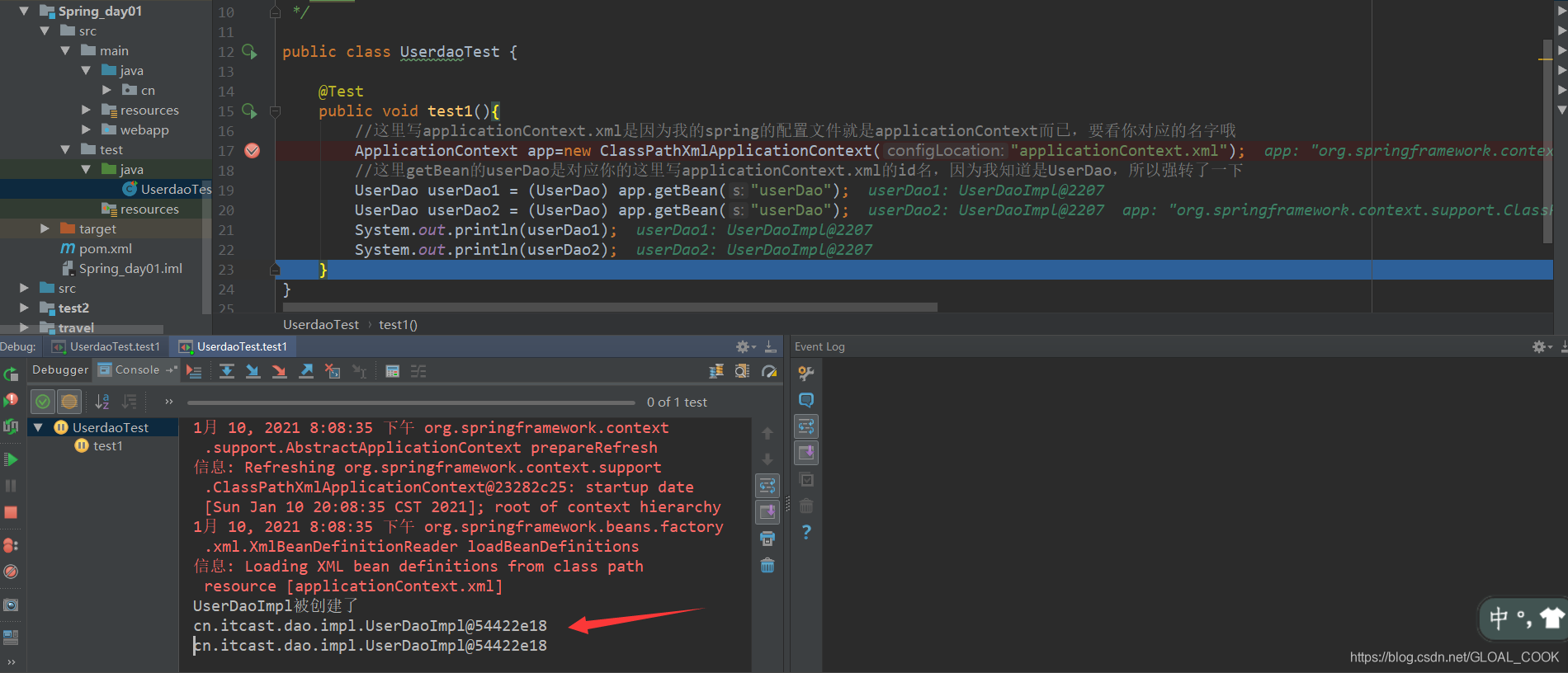This screenshot has width=1568, height=673.
Task: Click Print icon in console gutter
Action: pos(767,539)
